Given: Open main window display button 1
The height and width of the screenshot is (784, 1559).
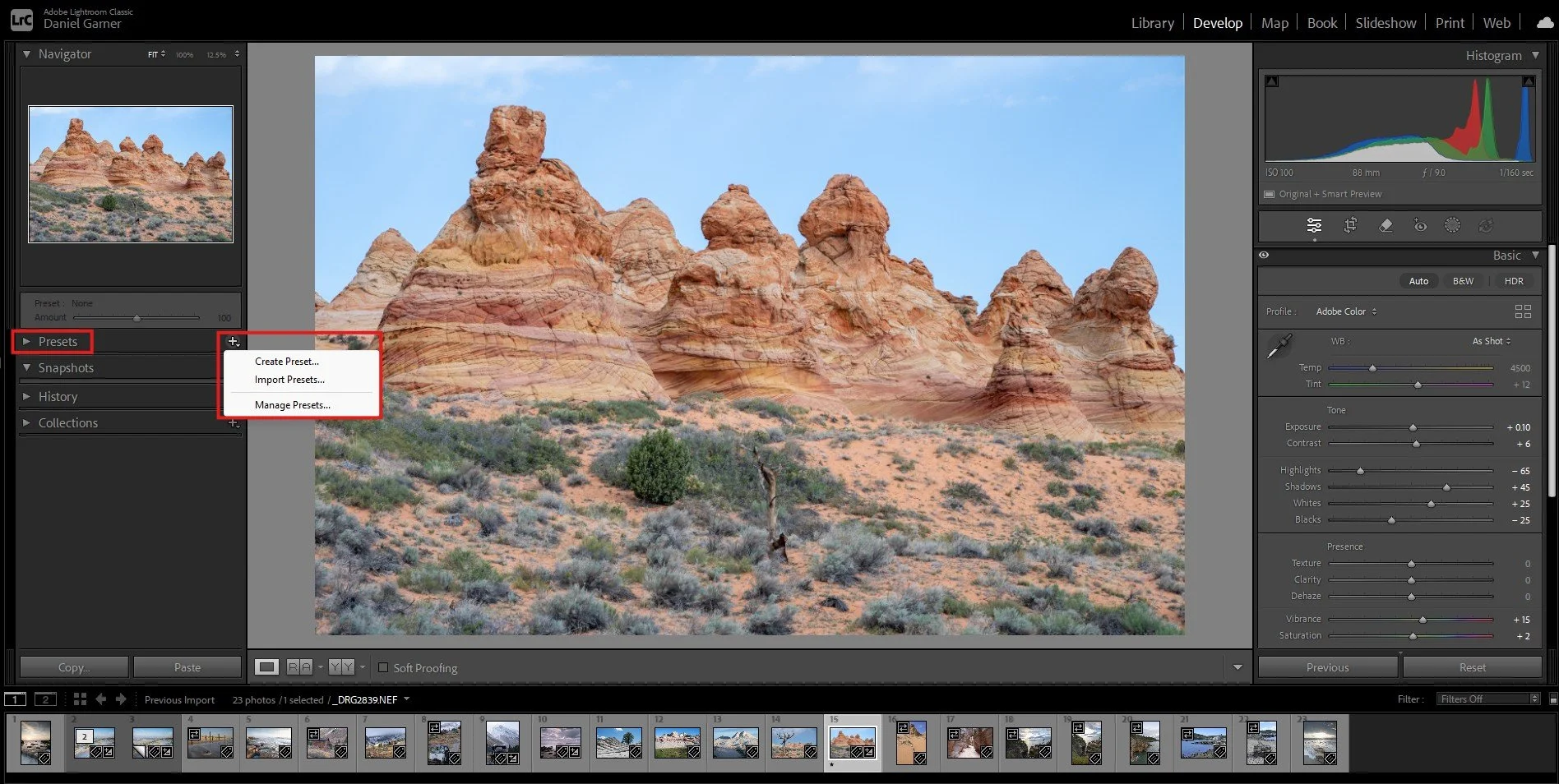Looking at the screenshot, I should tap(15, 699).
